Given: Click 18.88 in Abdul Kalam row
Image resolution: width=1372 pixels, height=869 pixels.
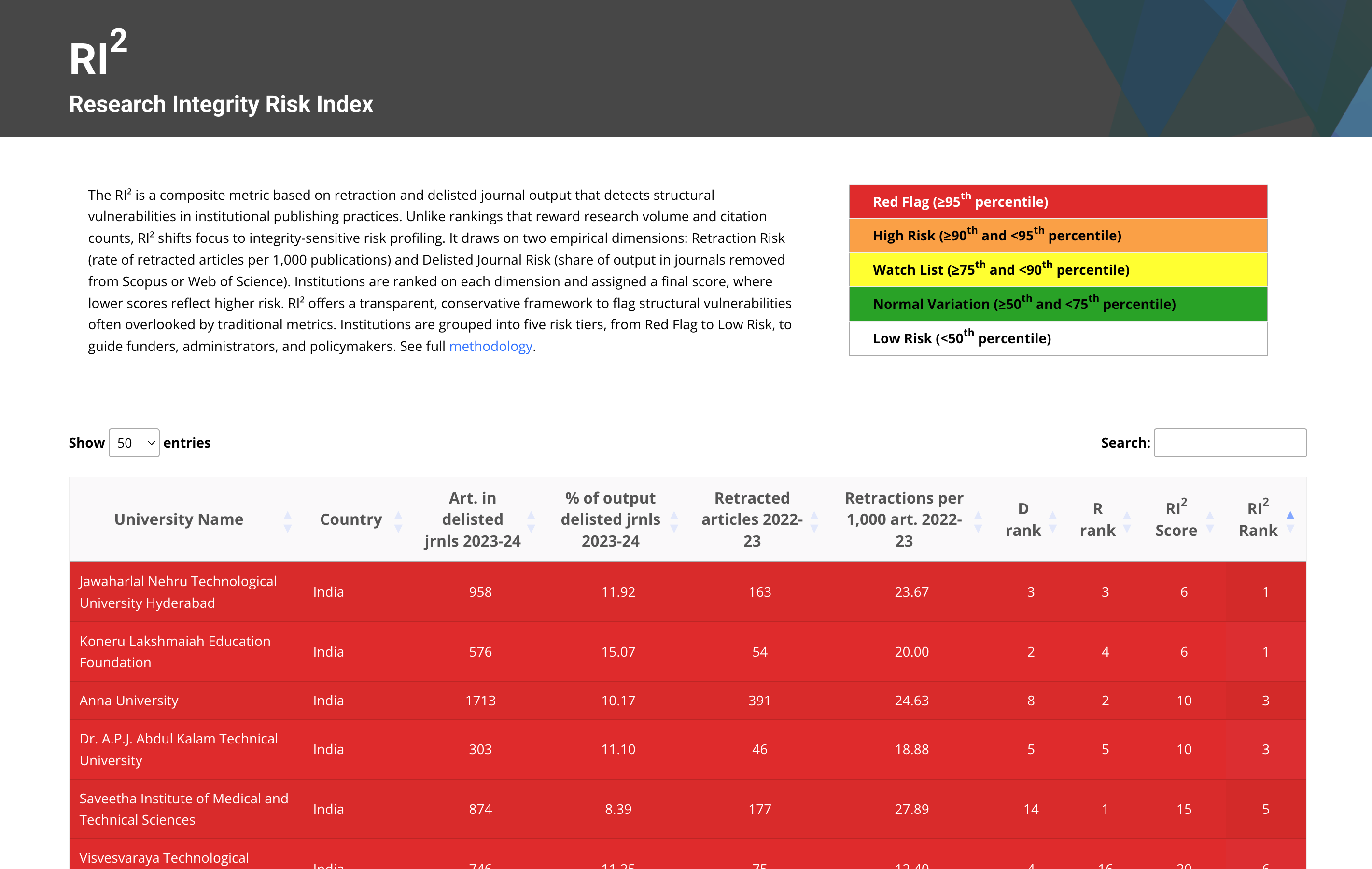Looking at the screenshot, I should point(911,749).
